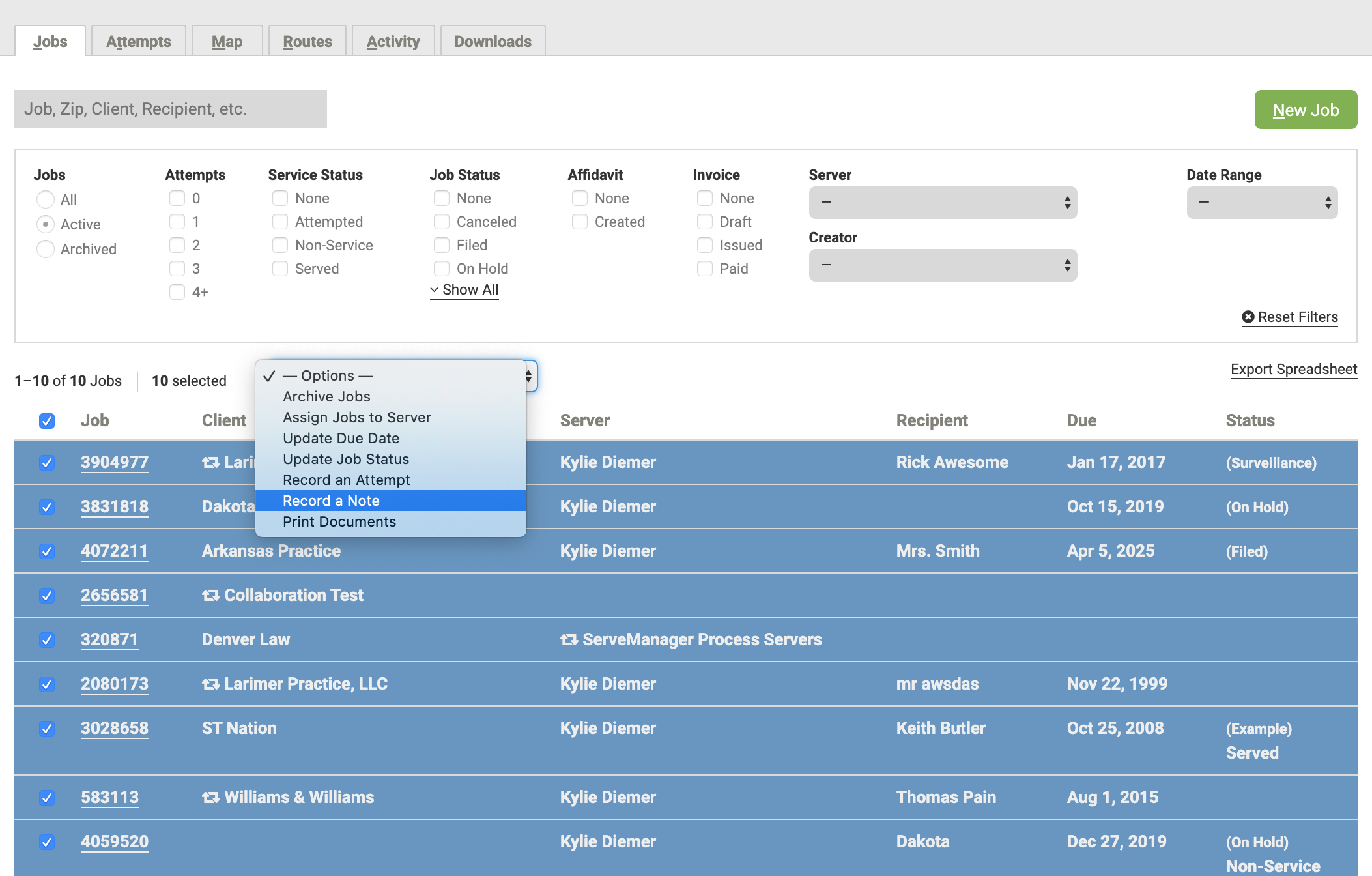The width and height of the screenshot is (1372, 876).
Task: Select the Archived jobs radio button
Action: tap(45, 249)
